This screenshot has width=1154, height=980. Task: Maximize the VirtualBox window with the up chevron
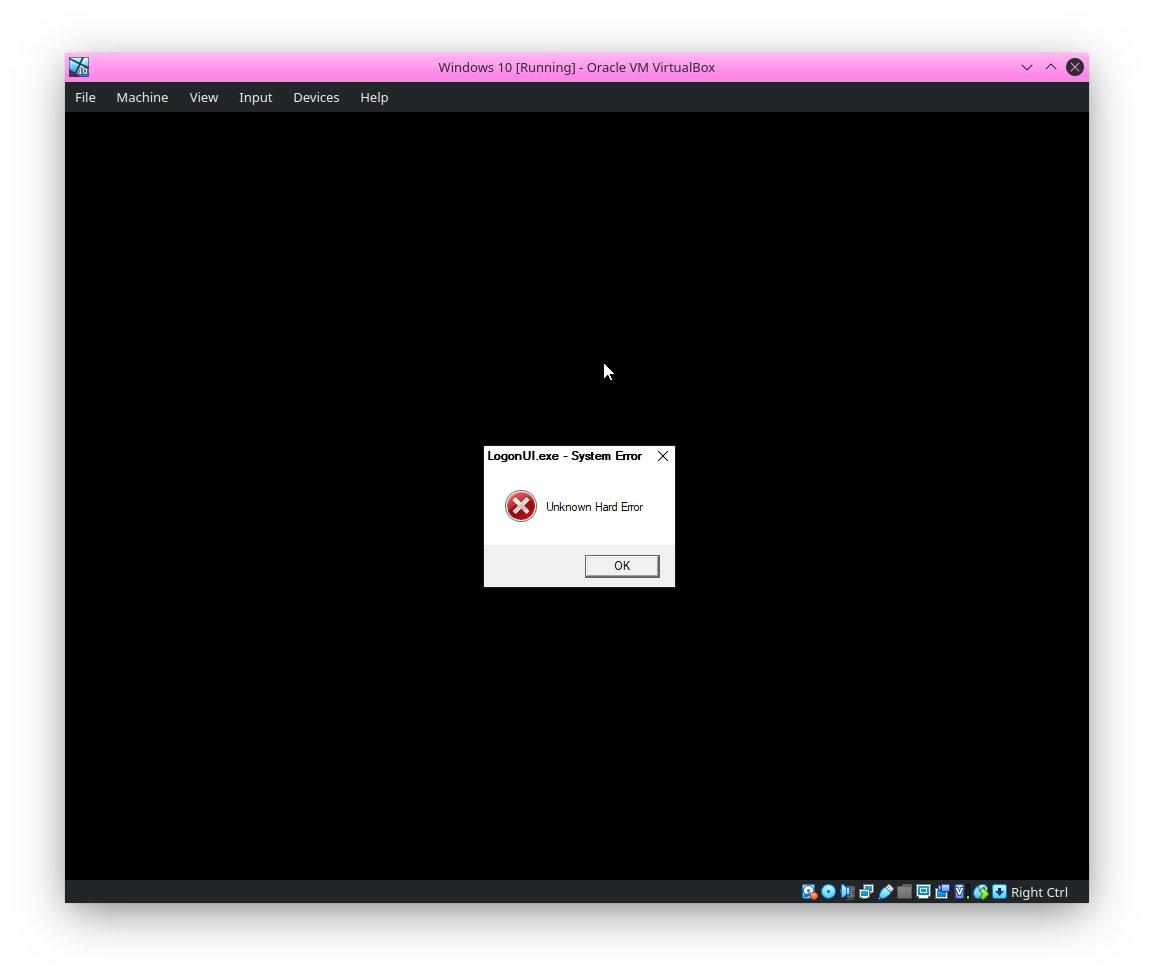pyautogui.click(x=1051, y=67)
